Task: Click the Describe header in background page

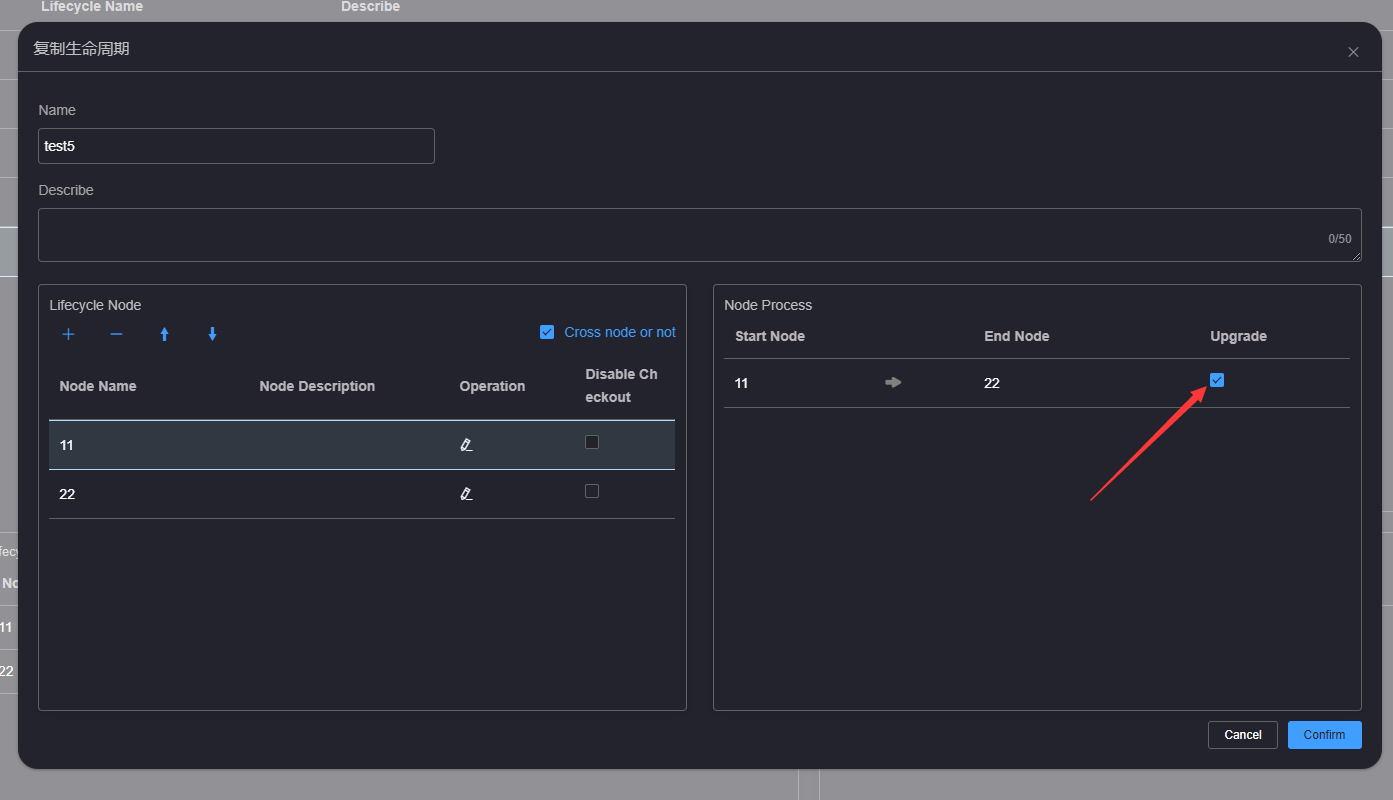Action: tap(370, 7)
